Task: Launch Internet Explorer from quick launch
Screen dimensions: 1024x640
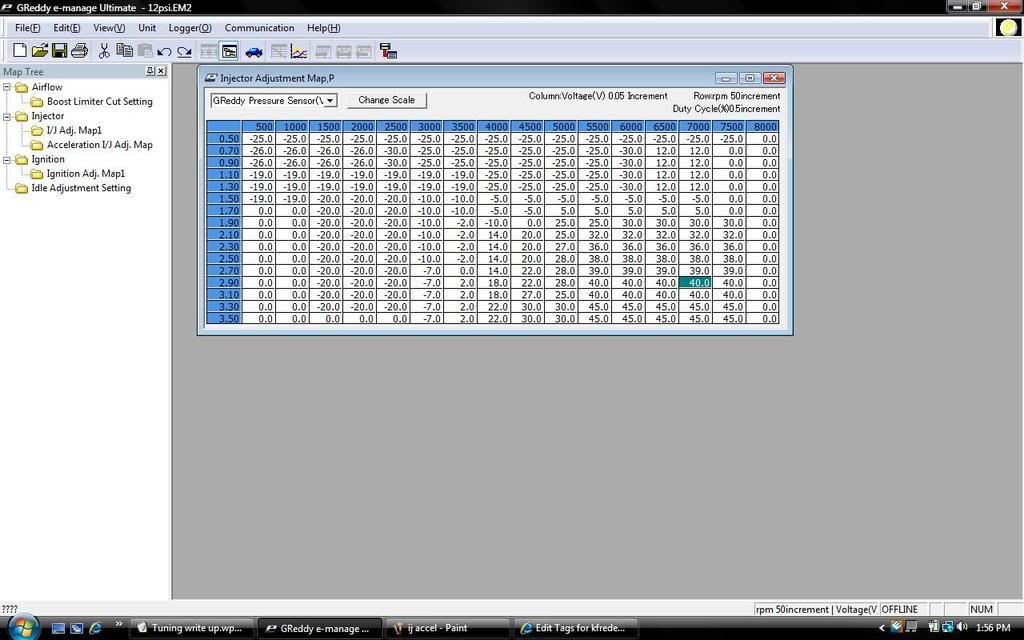Action: click(x=95, y=628)
